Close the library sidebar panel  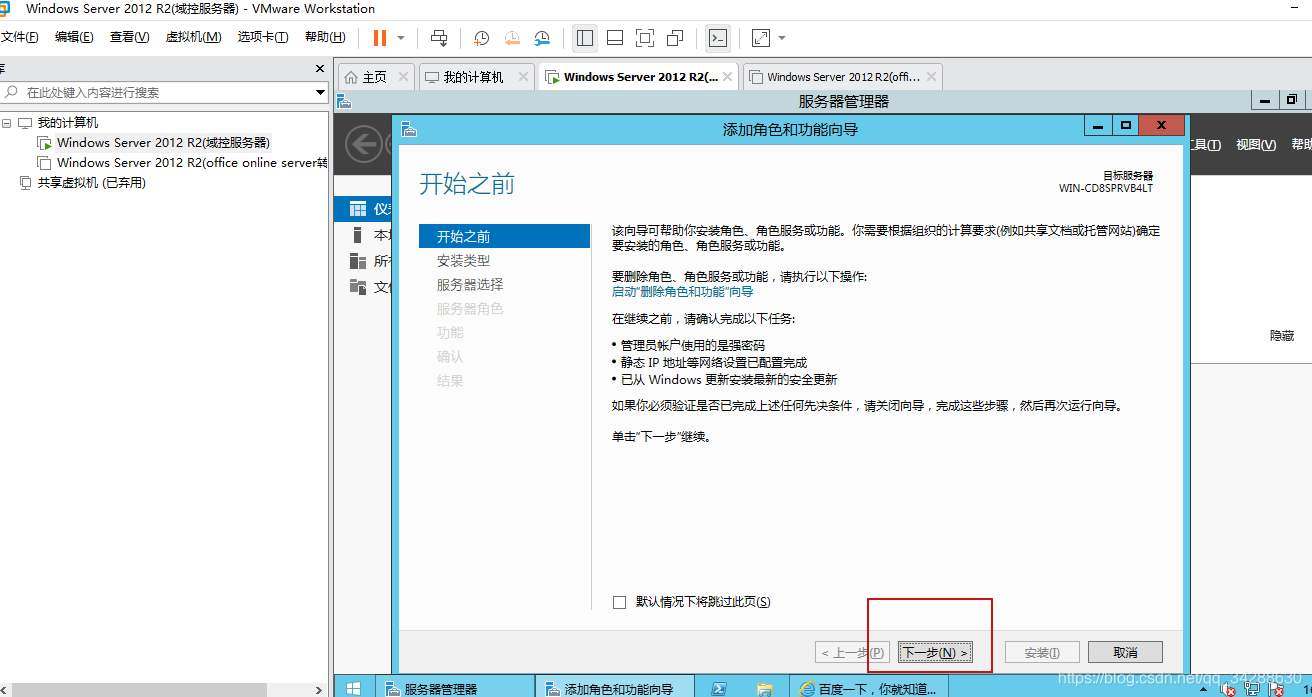tap(320, 69)
